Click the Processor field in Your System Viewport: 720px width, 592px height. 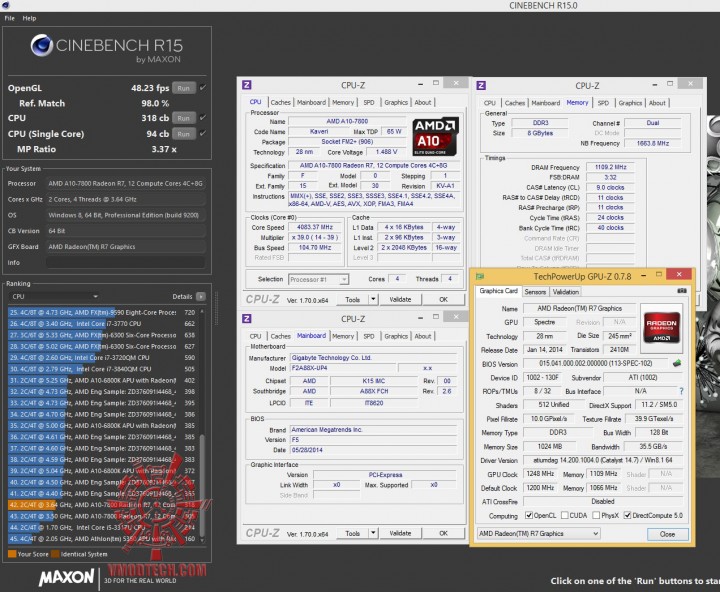[x=125, y=183]
